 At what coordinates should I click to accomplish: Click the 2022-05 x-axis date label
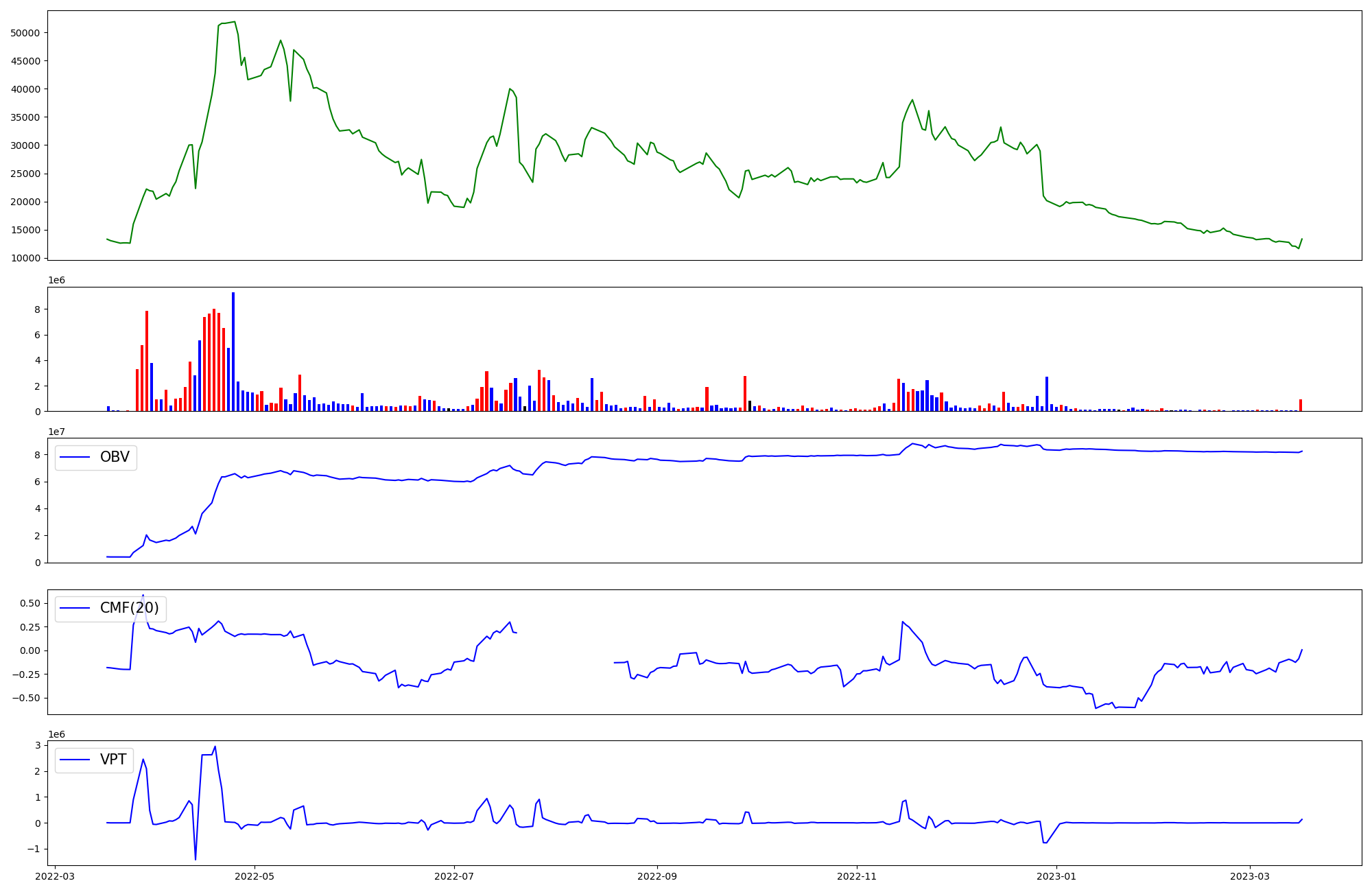tap(255, 876)
